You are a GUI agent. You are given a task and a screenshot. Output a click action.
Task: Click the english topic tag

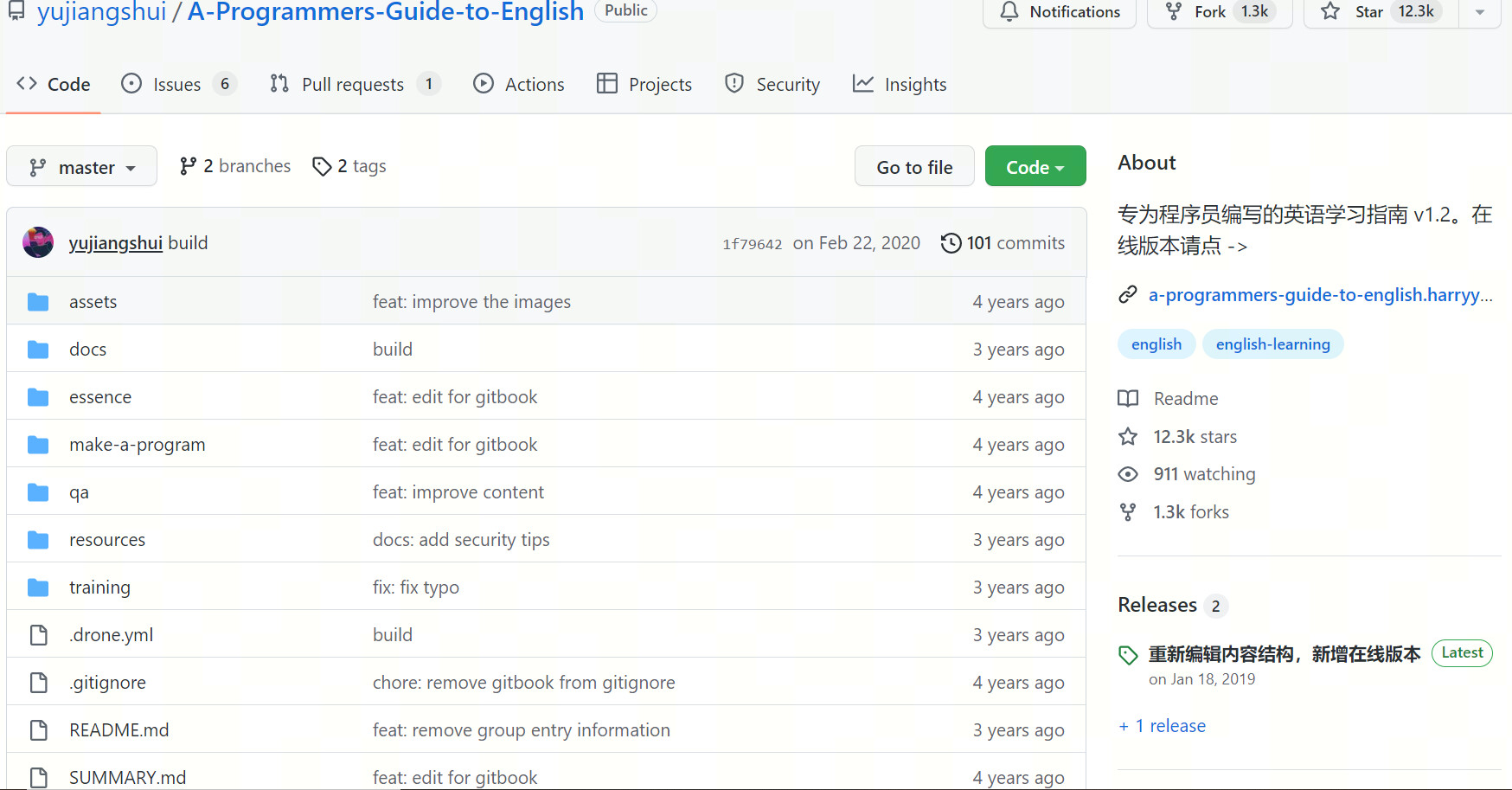point(1156,344)
